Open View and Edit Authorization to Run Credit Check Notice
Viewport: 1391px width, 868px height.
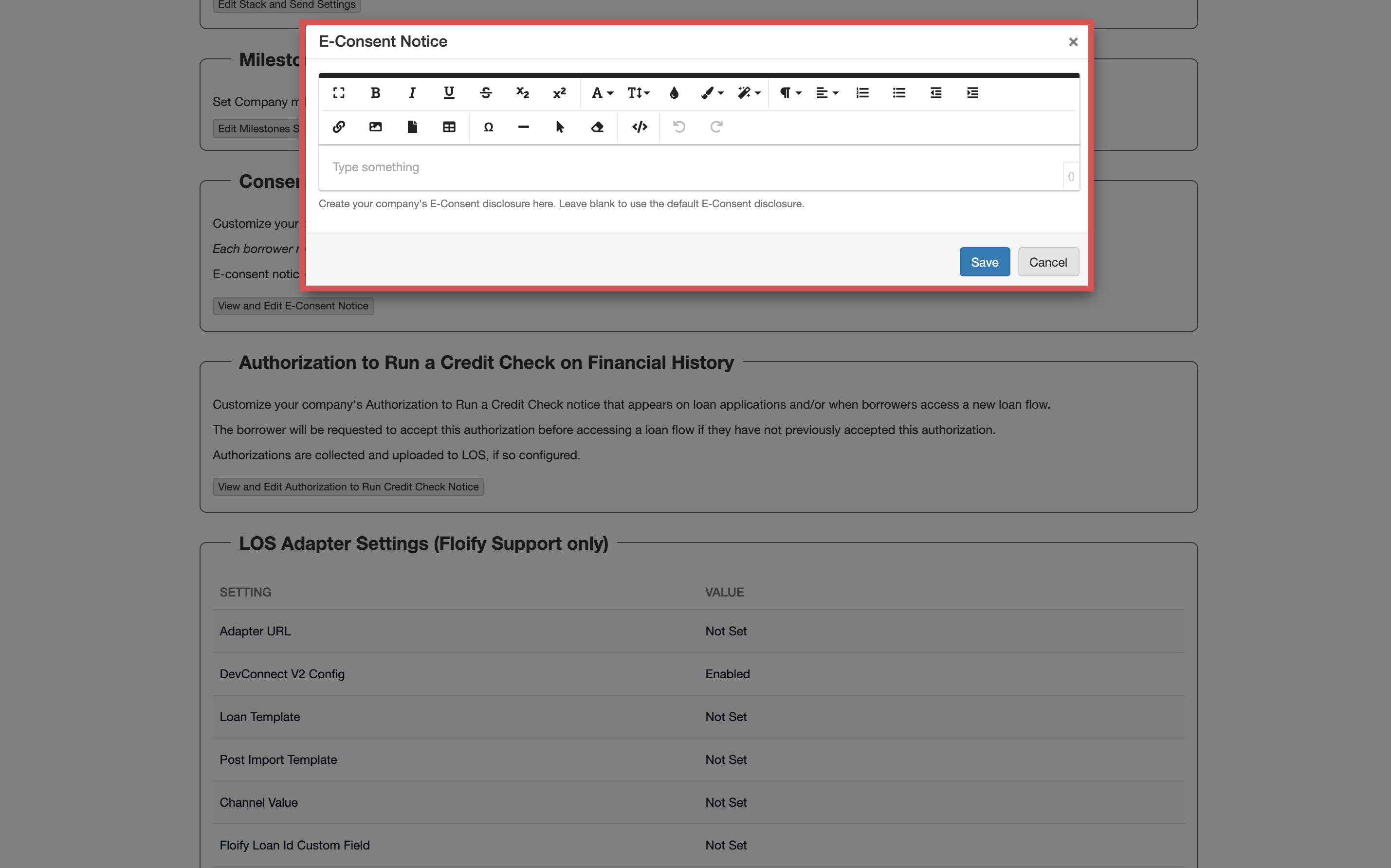pos(348,486)
